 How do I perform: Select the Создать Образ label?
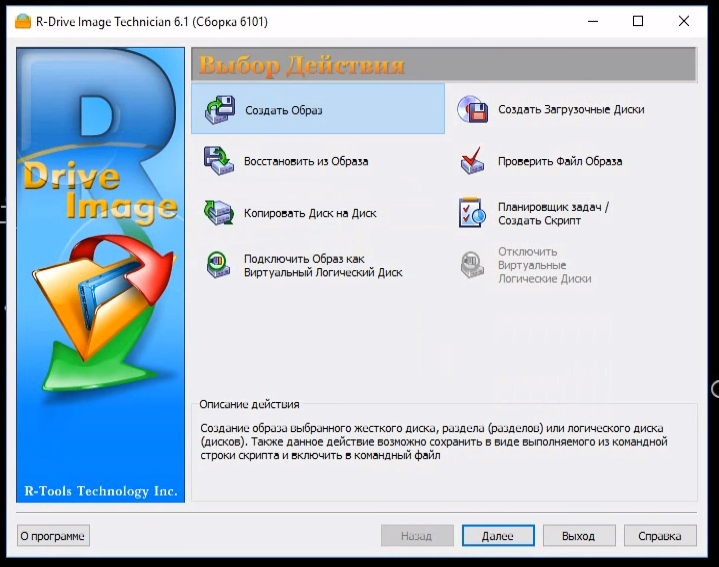[x=284, y=110]
